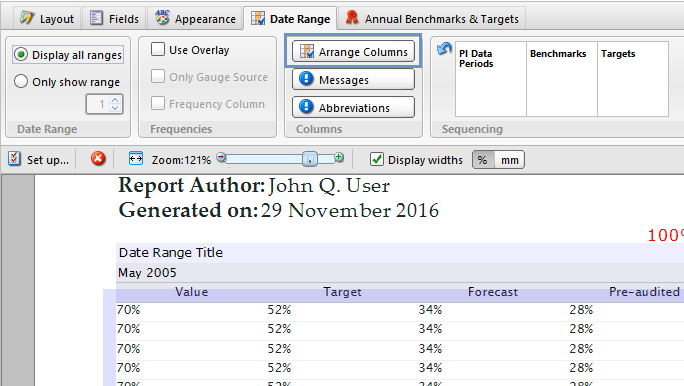The image size is (684, 386).
Task: Select the Only show range option
Action: 67,82
